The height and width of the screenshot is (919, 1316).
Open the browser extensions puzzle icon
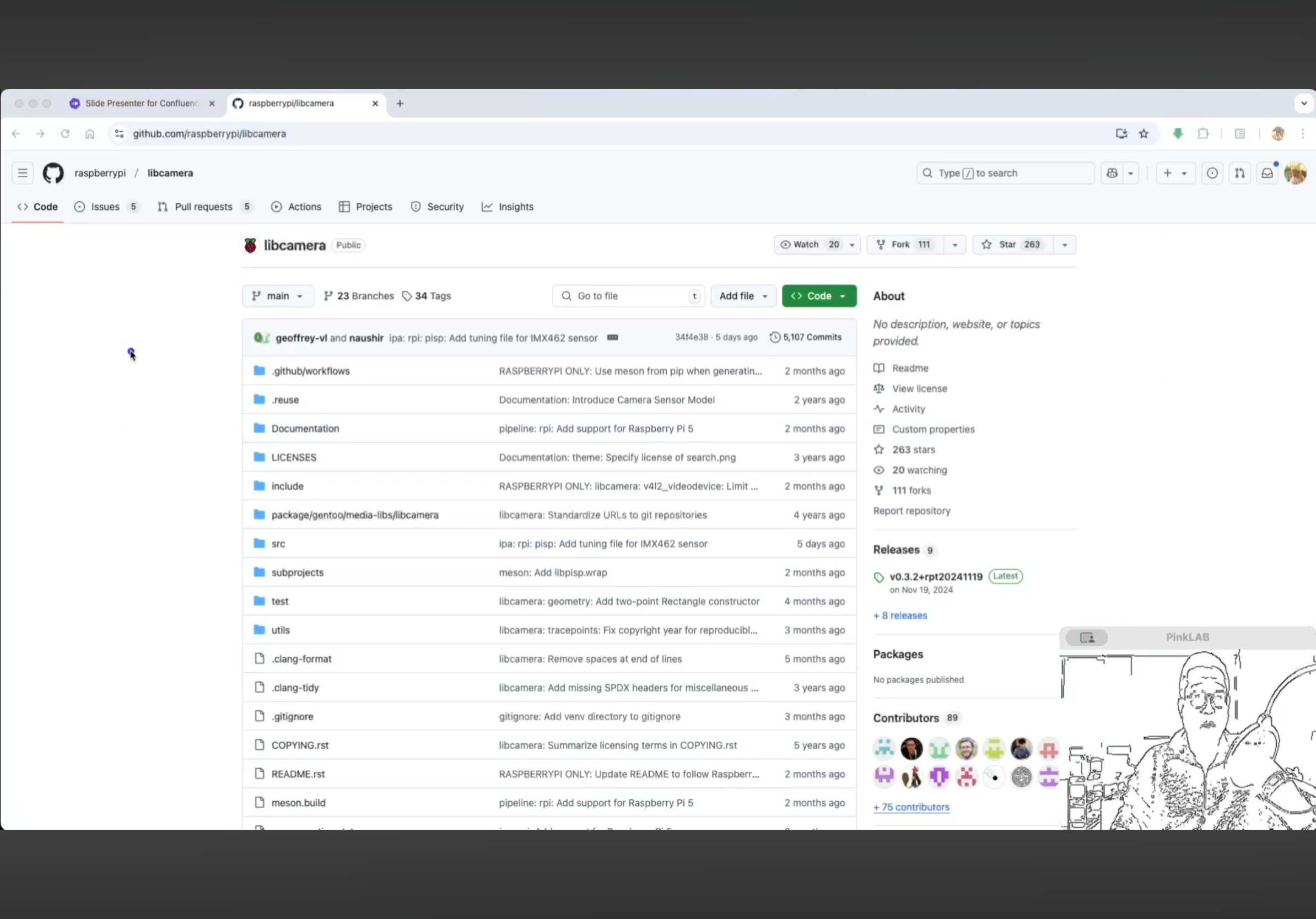pos(1203,133)
